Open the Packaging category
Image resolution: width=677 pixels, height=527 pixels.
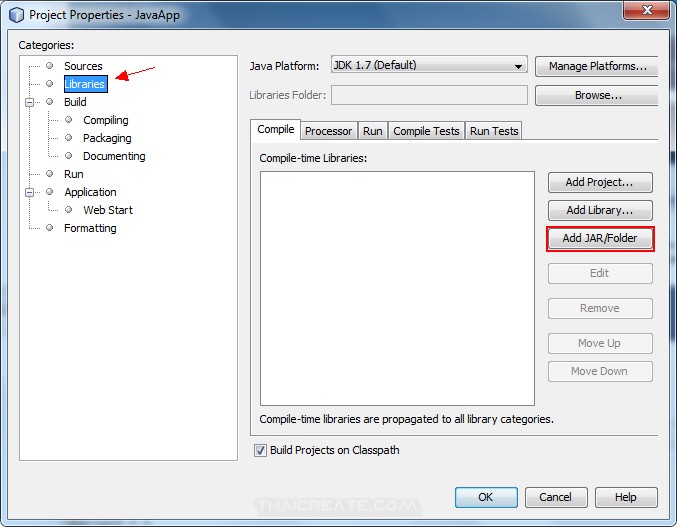click(x=107, y=138)
